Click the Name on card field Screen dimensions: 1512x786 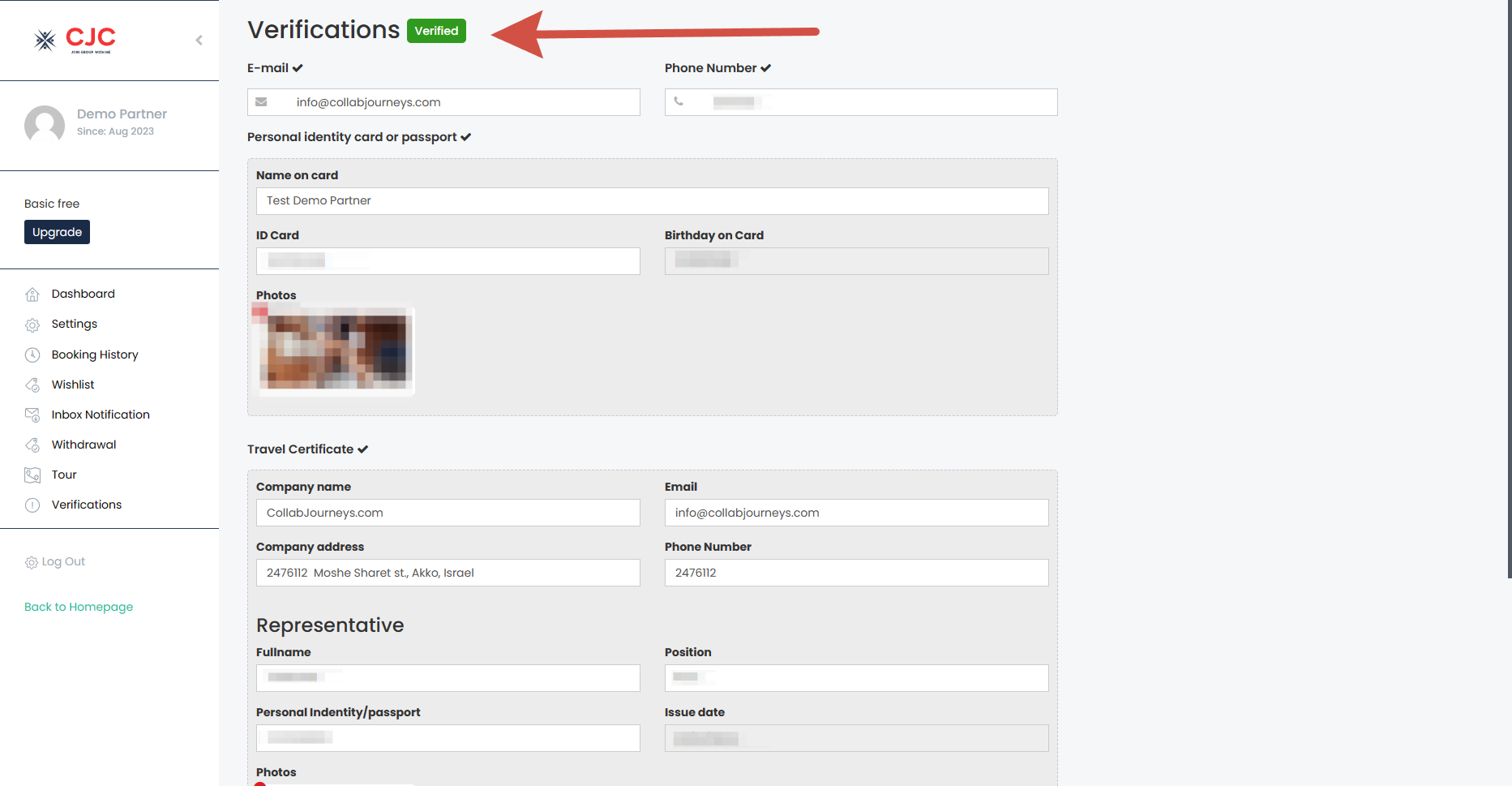click(x=652, y=201)
